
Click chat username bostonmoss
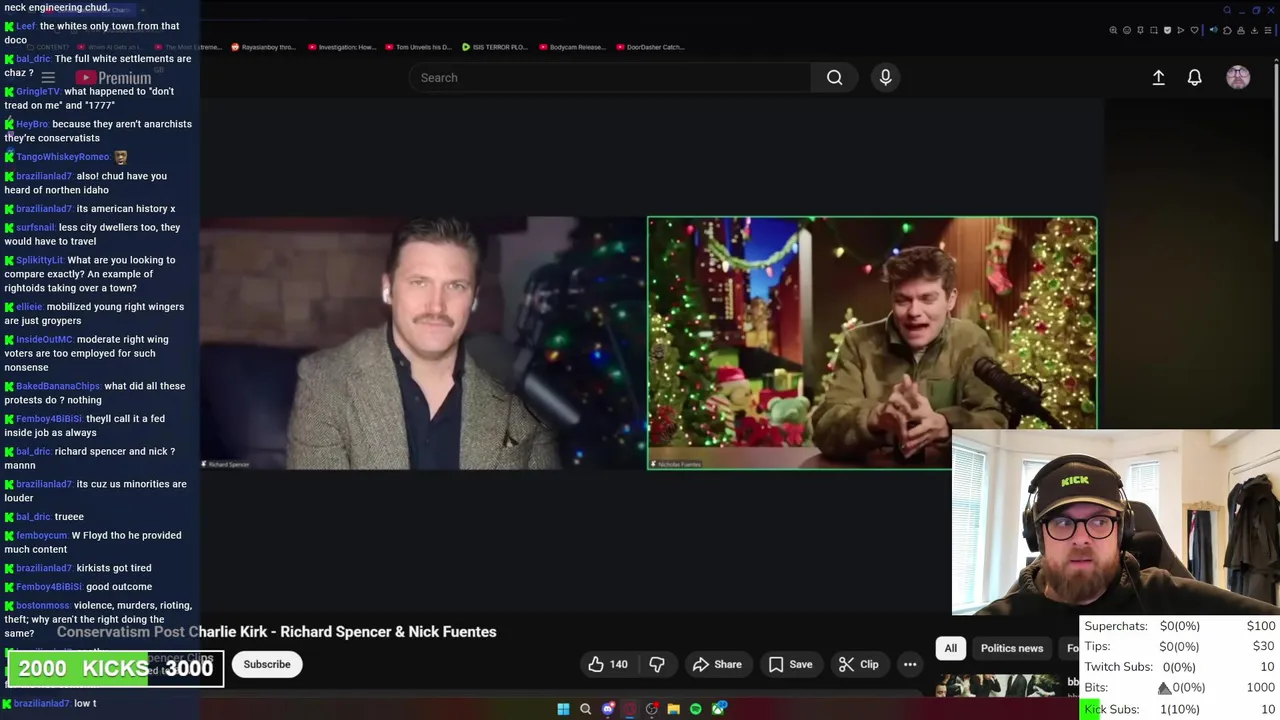tap(43, 605)
